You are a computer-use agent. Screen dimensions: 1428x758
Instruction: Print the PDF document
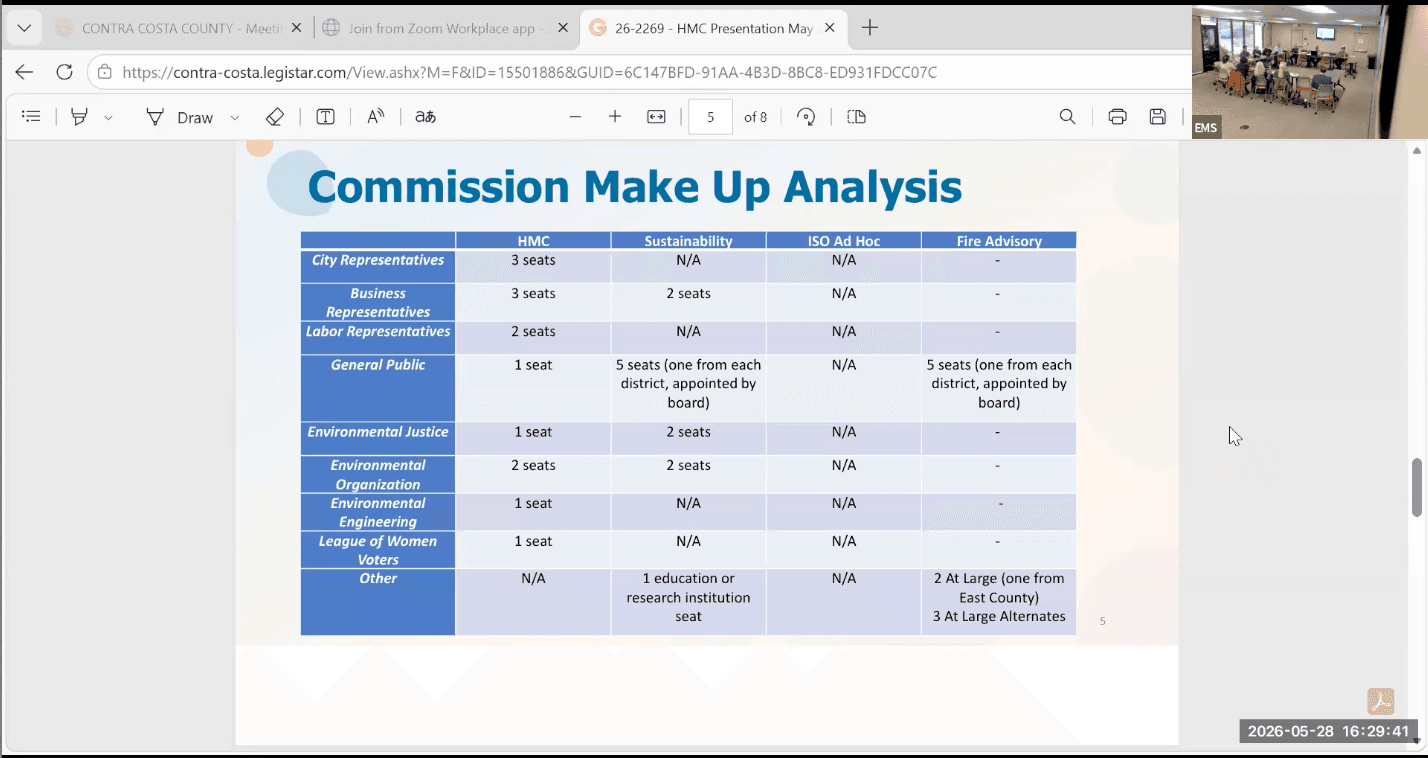point(1118,117)
